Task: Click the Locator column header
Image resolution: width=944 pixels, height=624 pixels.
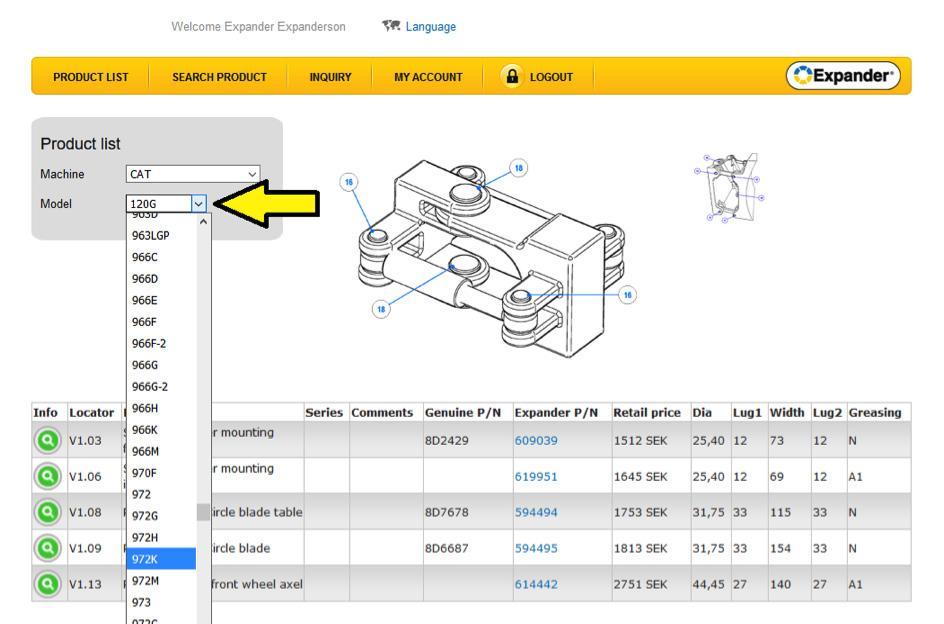Action: point(92,413)
